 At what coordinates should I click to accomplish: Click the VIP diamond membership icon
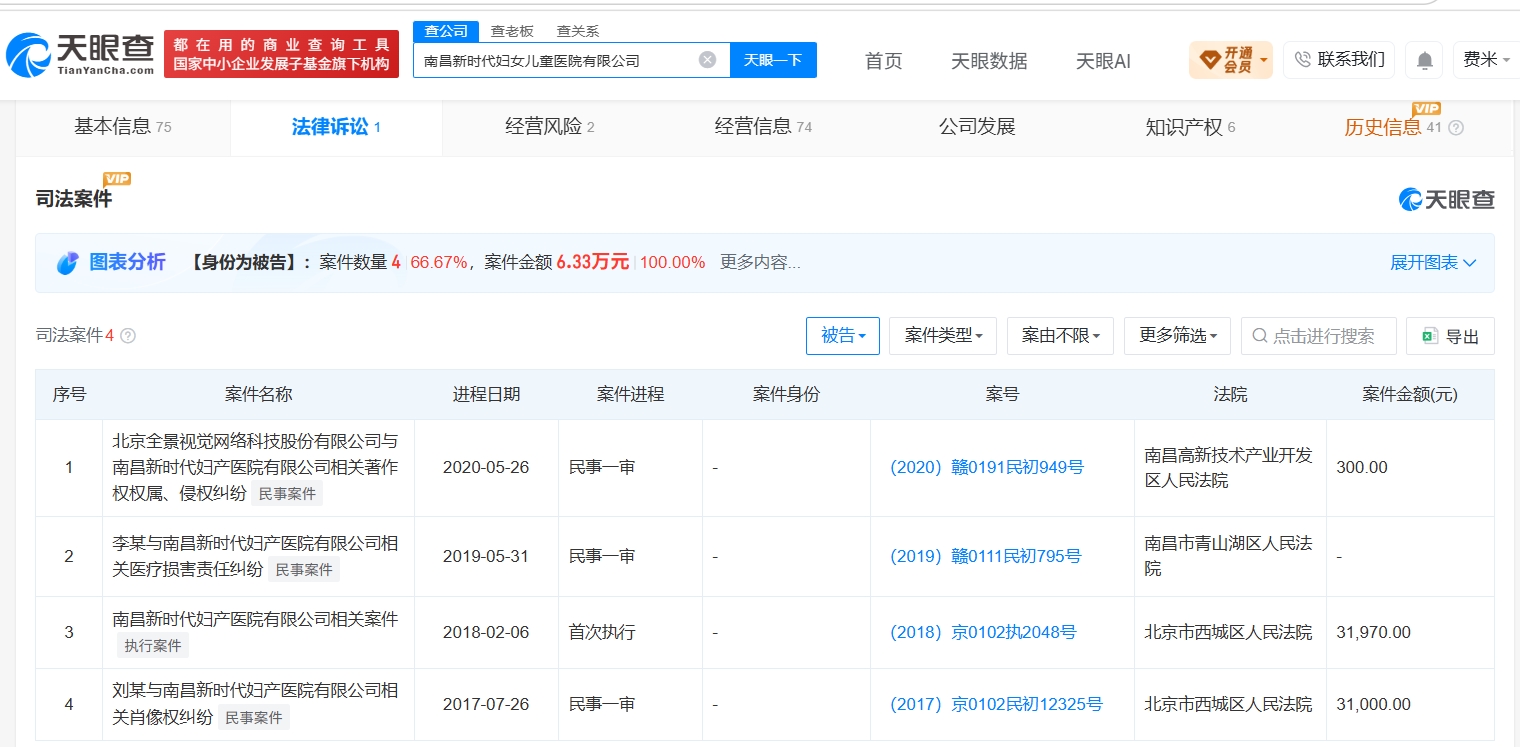1209,60
